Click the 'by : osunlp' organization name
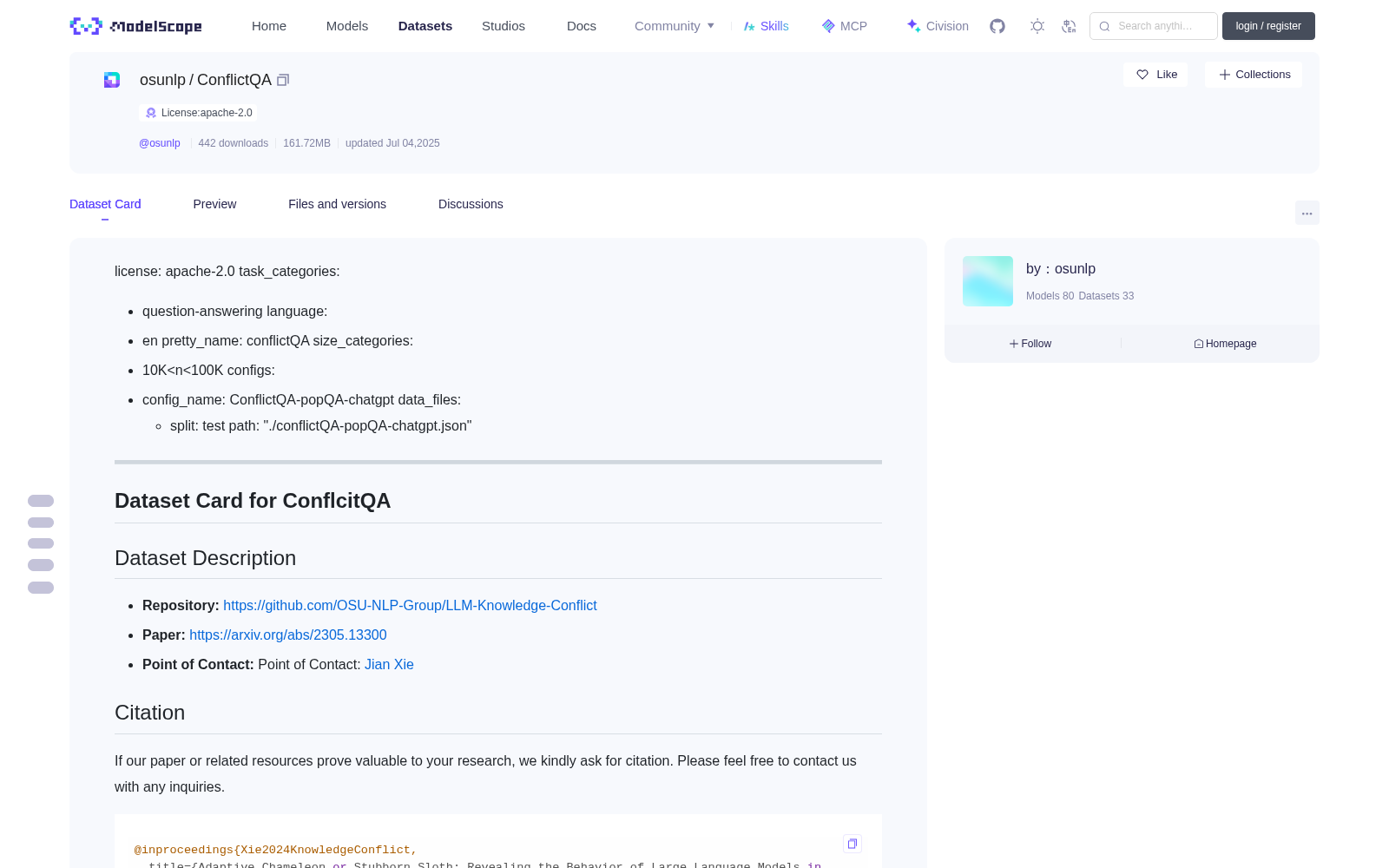 [1061, 269]
